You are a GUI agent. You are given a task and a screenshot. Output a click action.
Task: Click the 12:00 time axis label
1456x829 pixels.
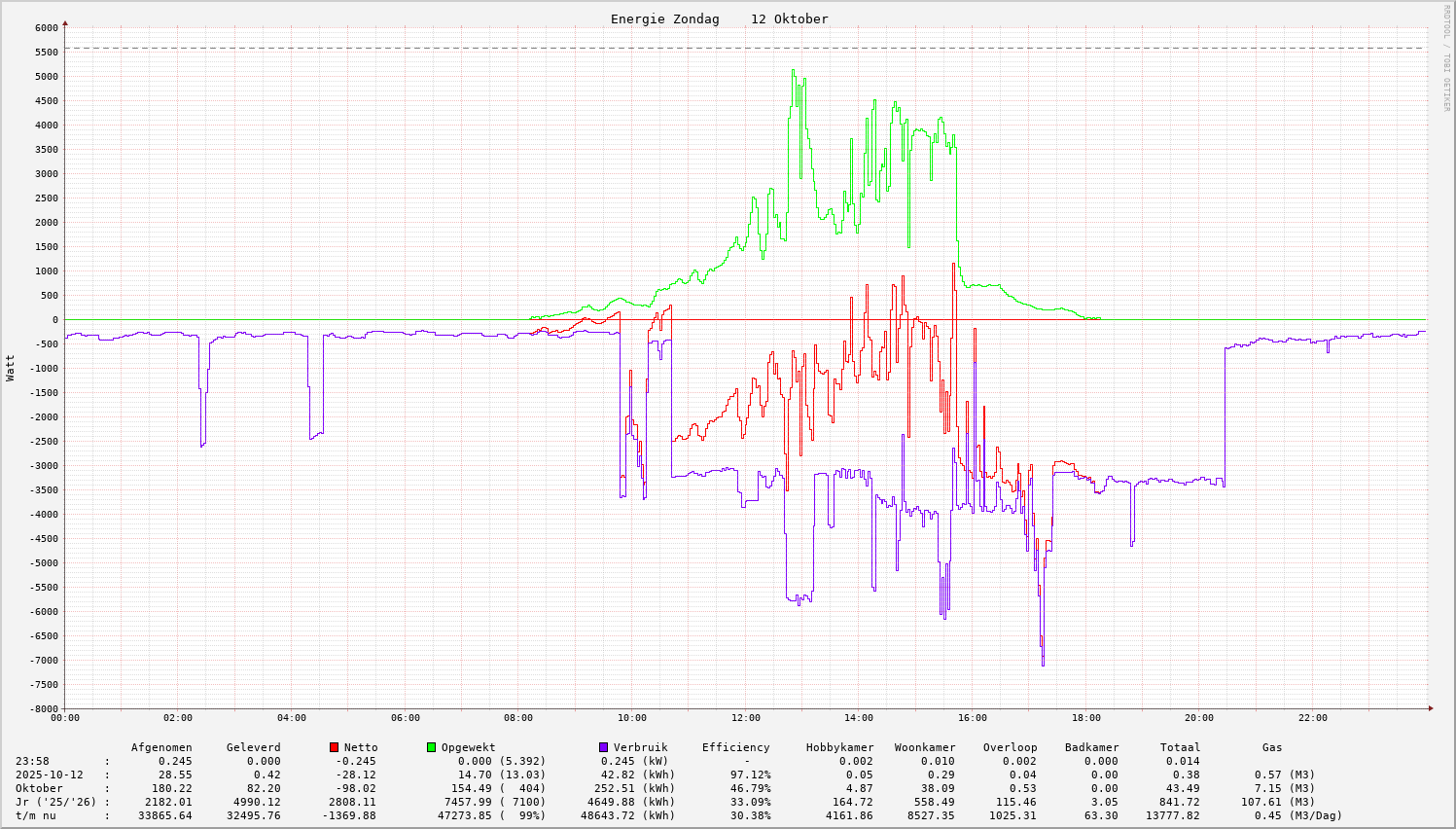tap(745, 718)
